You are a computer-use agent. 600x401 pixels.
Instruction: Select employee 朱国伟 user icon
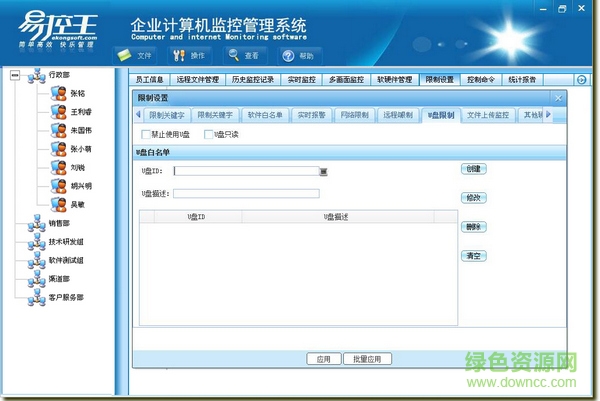pos(59,130)
